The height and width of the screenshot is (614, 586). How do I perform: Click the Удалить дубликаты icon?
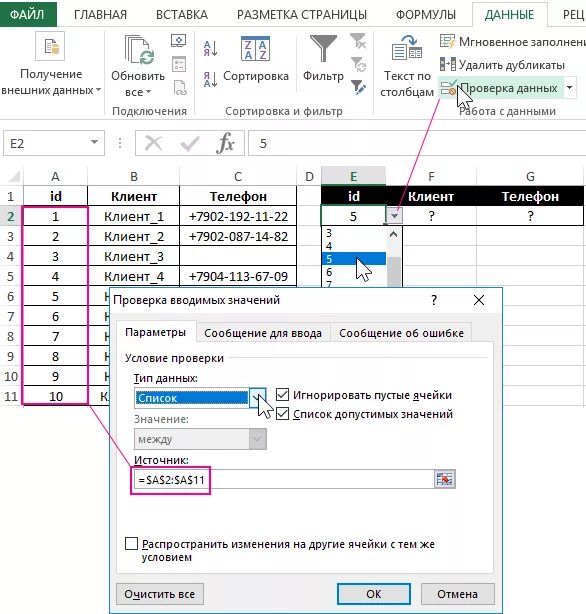point(447,64)
